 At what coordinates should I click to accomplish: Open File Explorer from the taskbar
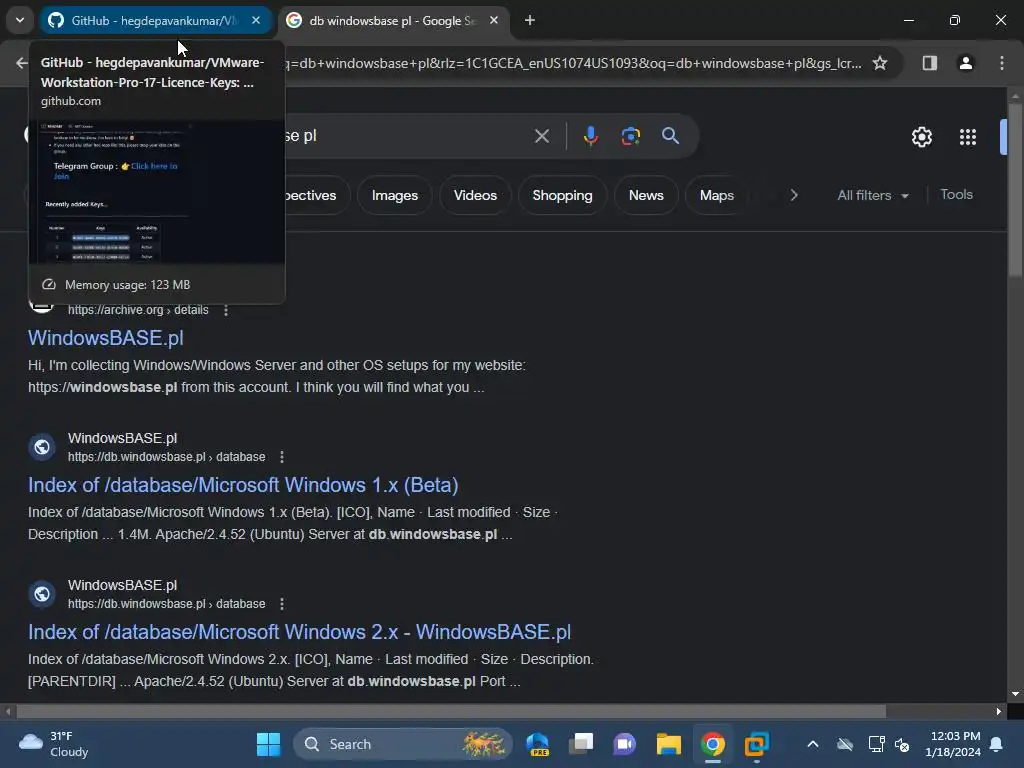(669, 744)
